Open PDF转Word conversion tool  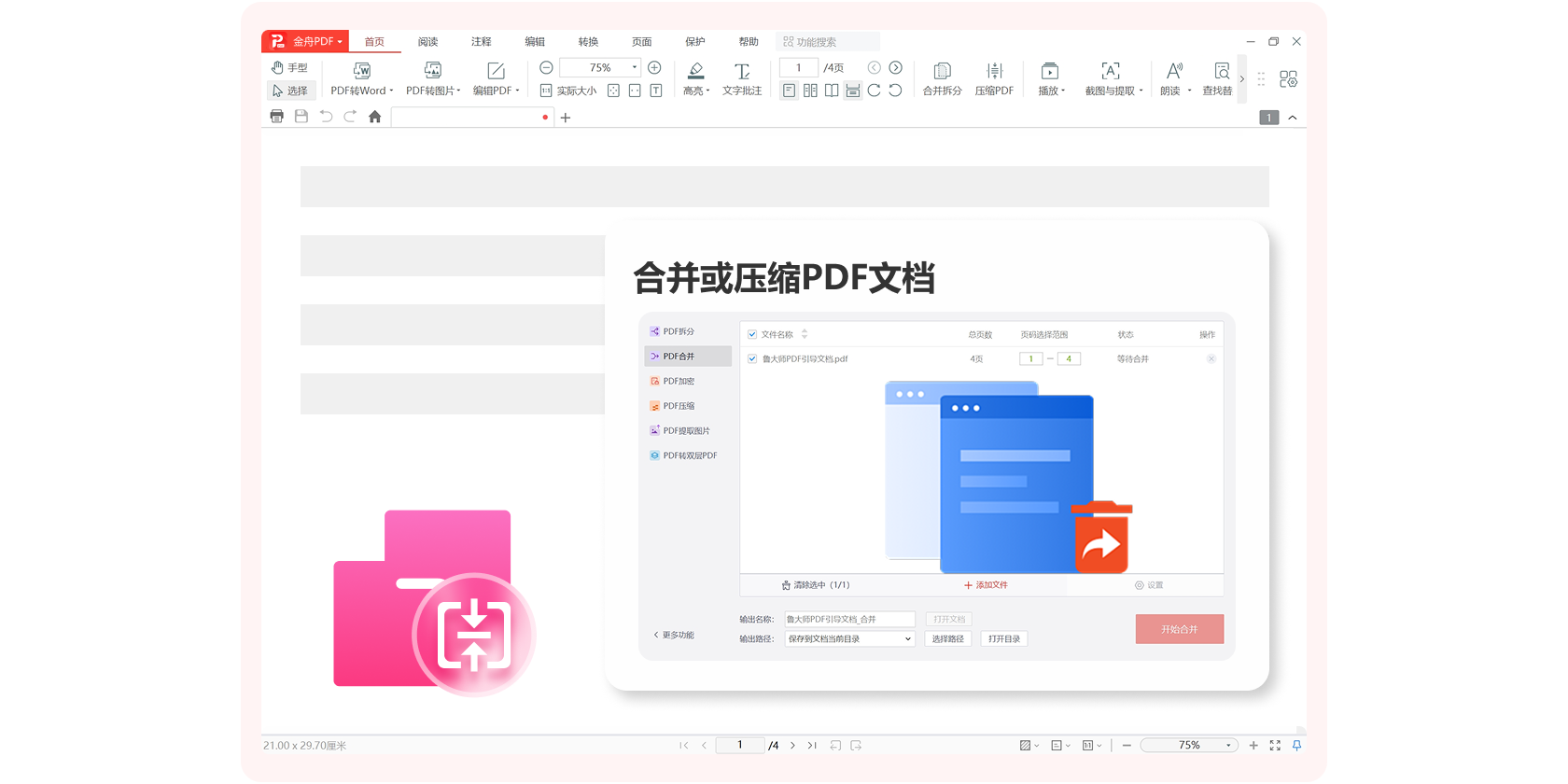tap(362, 79)
